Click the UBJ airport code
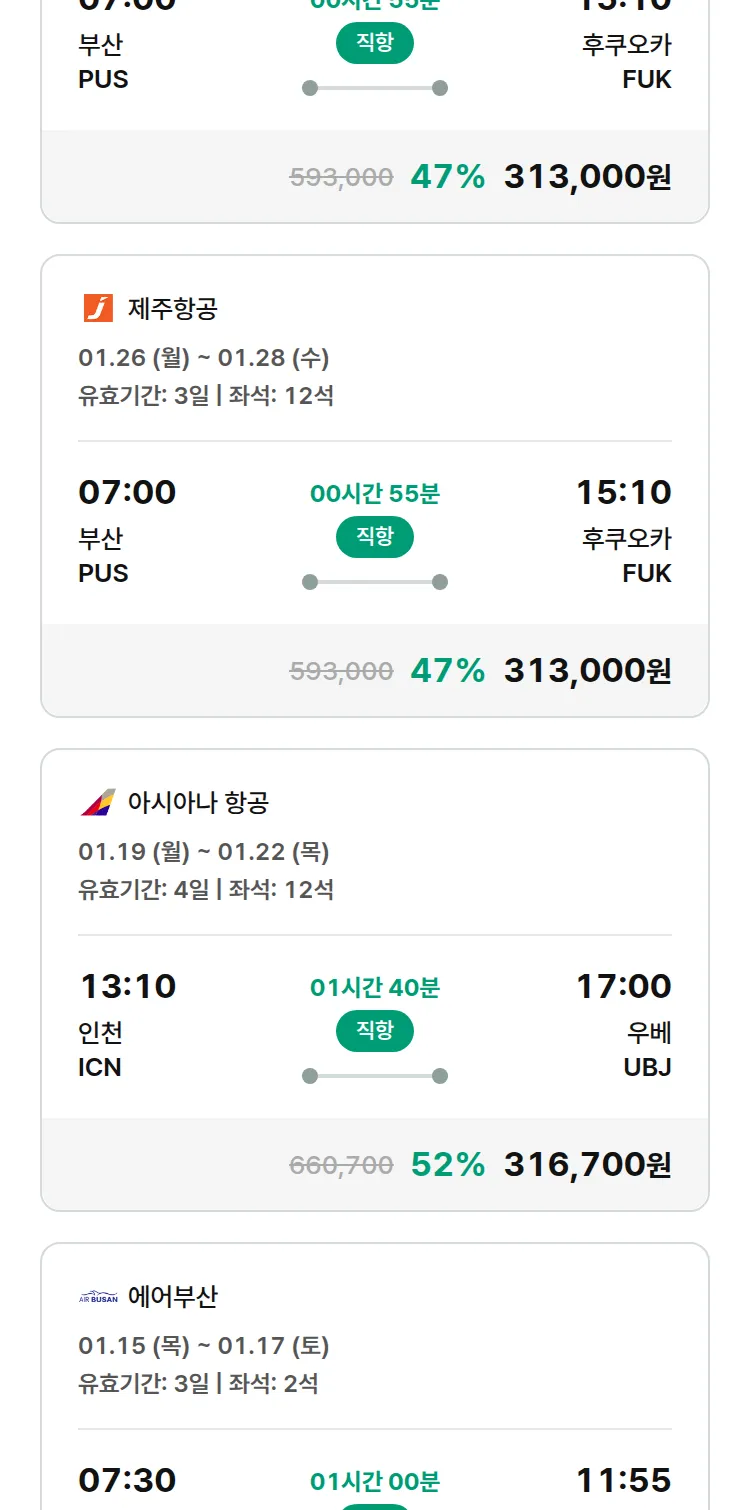This screenshot has height=1510, width=750. (x=647, y=1067)
